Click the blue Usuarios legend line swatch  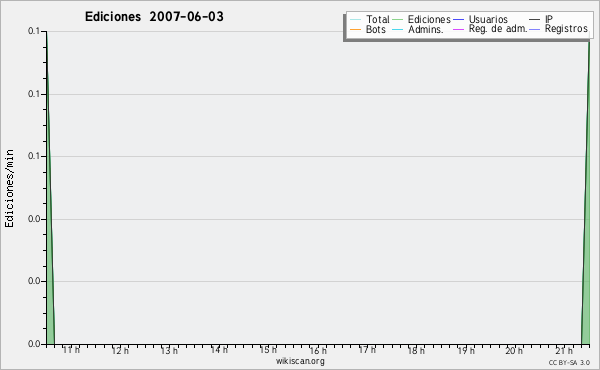pos(458,19)
